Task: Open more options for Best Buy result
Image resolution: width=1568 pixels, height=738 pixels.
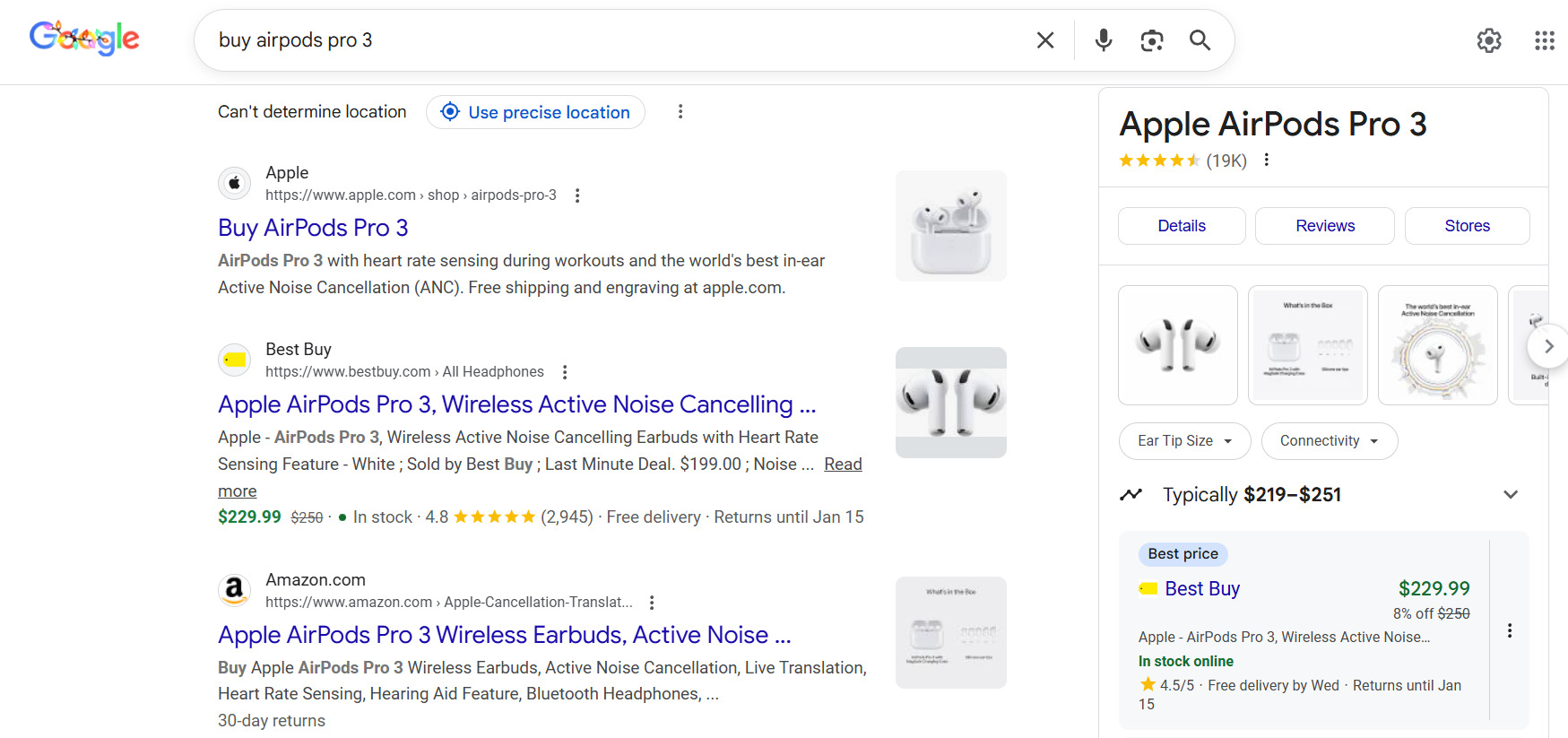Action: 565,372
